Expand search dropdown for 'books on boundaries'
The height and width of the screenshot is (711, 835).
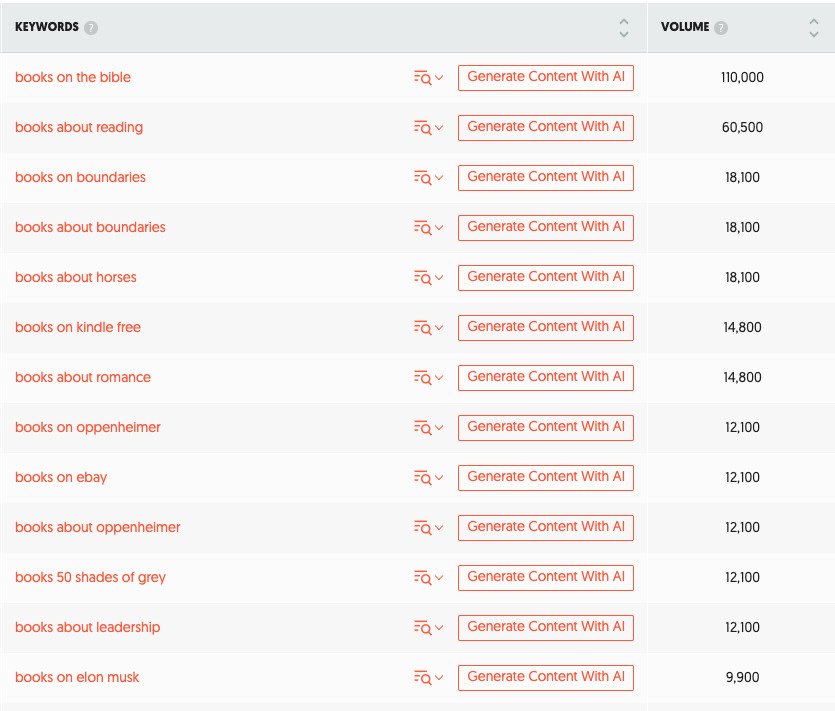(438, 178)
